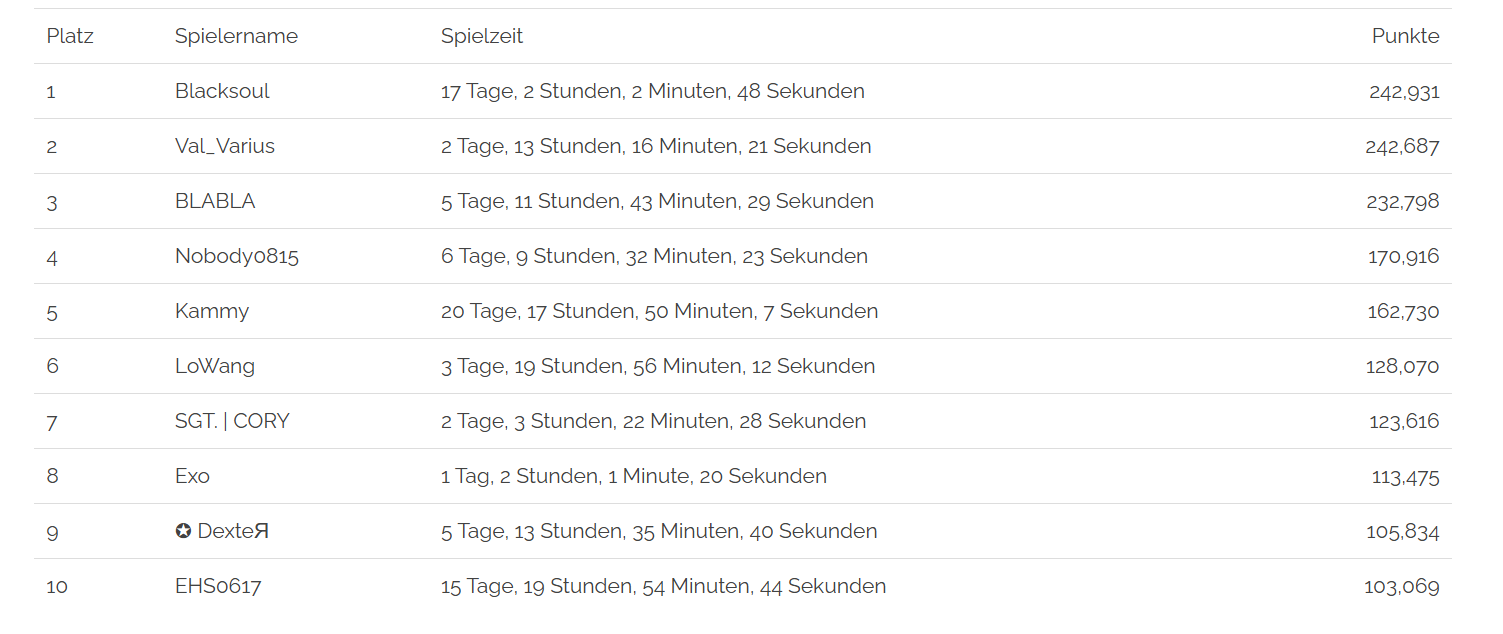Click the Spielername column header
Screen dimensions: 1503x634
click(x=236, y=37)
